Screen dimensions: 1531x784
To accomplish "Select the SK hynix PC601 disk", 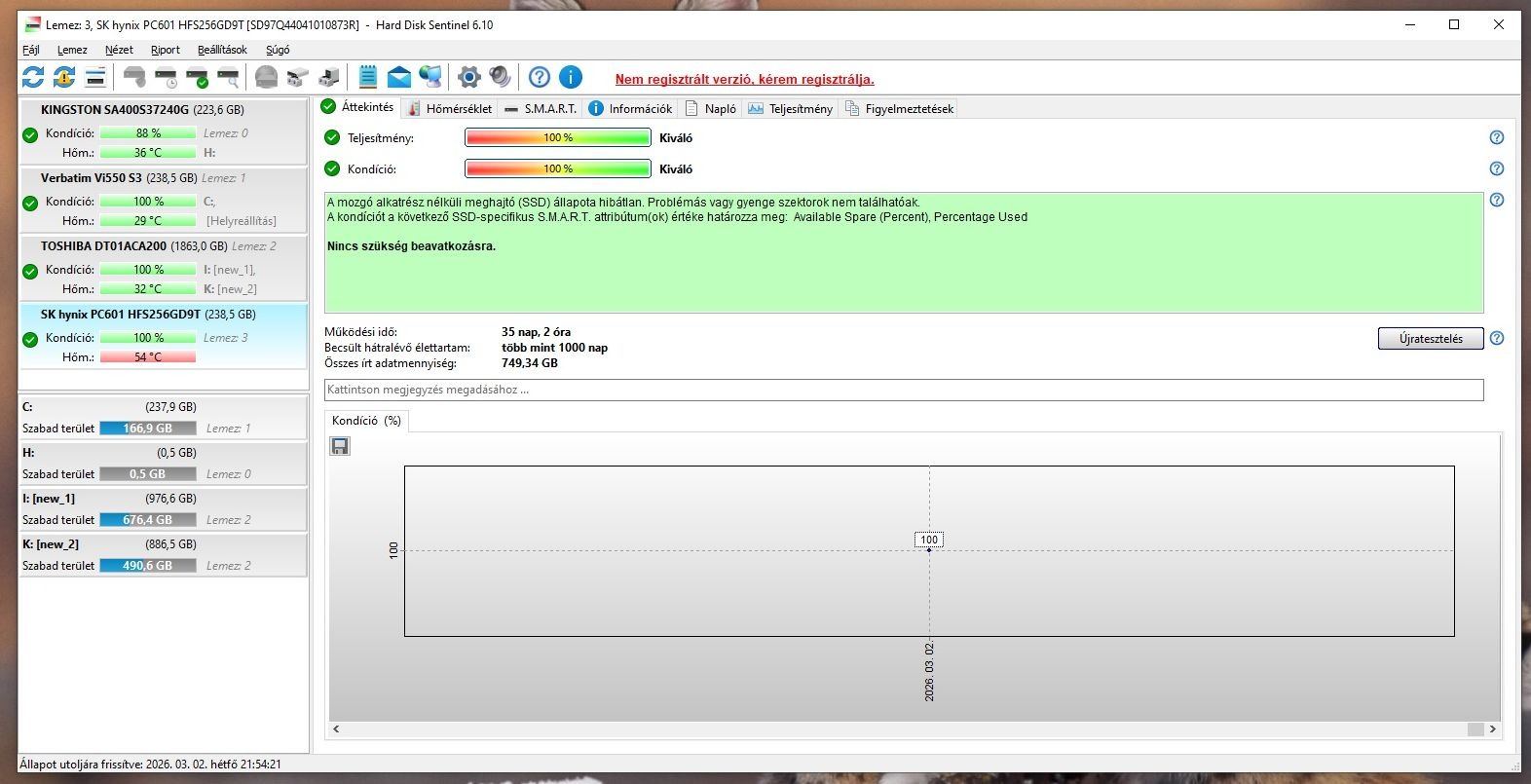I will [164, 336].
